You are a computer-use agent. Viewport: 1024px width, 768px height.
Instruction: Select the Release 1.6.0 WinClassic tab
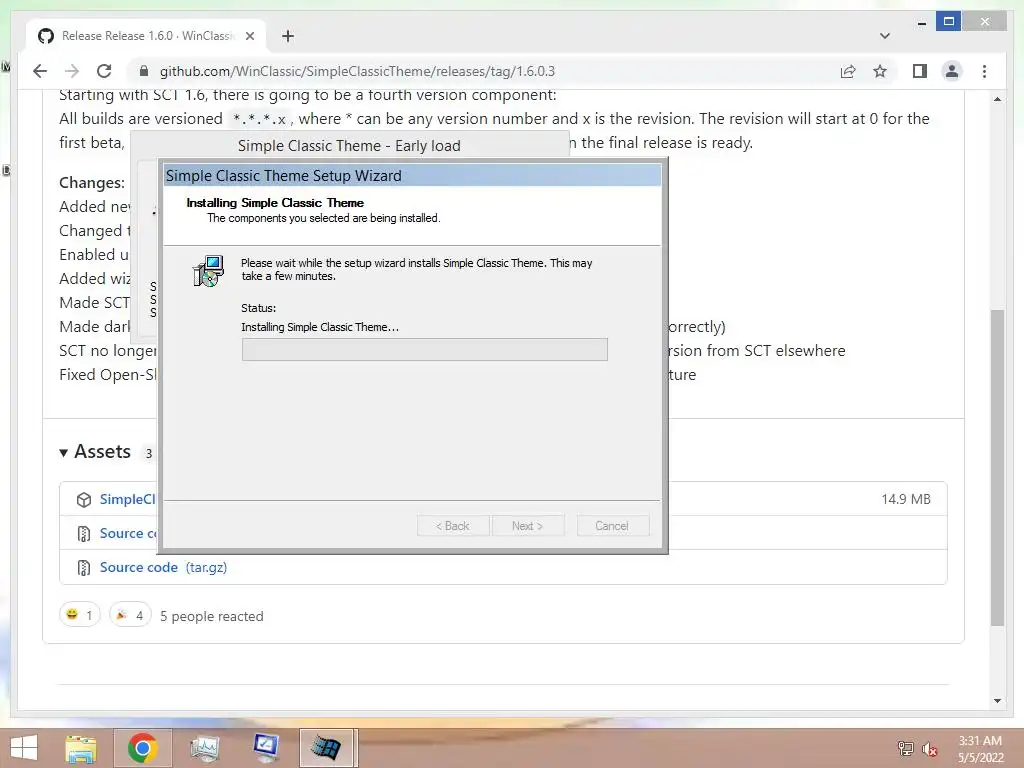pos(146,36)
